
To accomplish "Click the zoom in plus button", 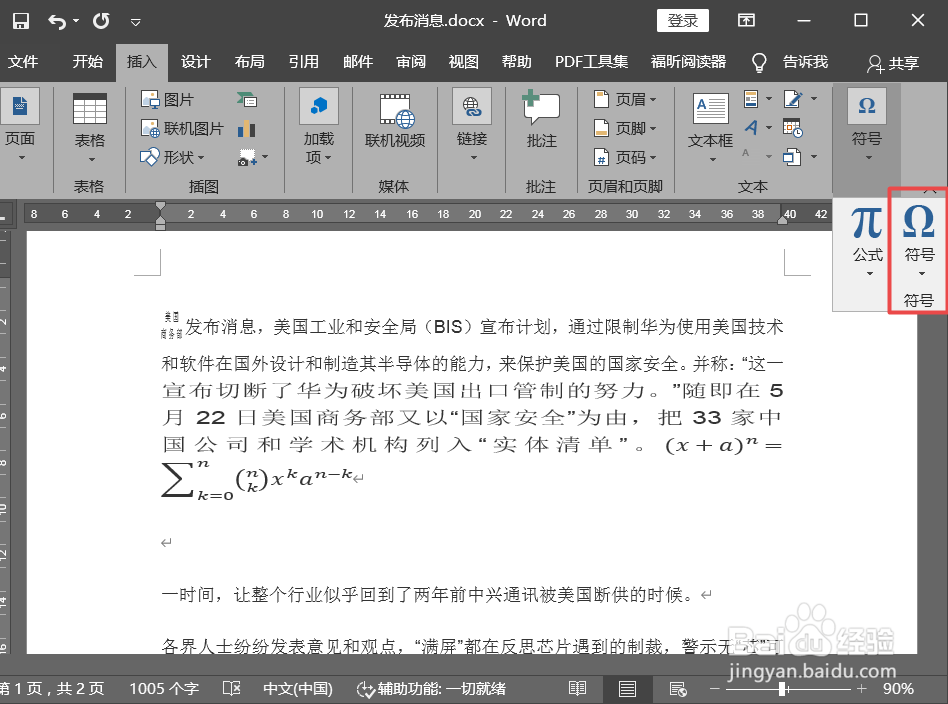I will pyautogui.click(x=862, y=688).
